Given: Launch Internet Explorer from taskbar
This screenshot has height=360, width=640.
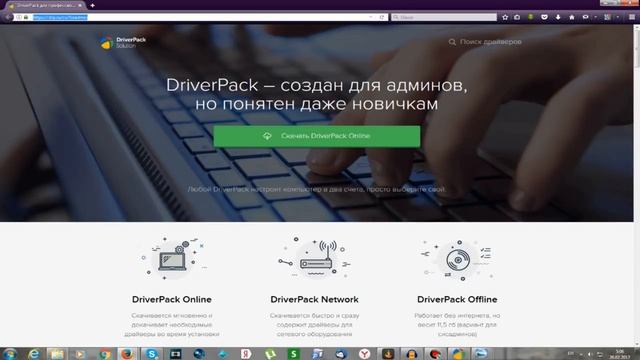Looking at the screenshot, I should pos(34,354).
